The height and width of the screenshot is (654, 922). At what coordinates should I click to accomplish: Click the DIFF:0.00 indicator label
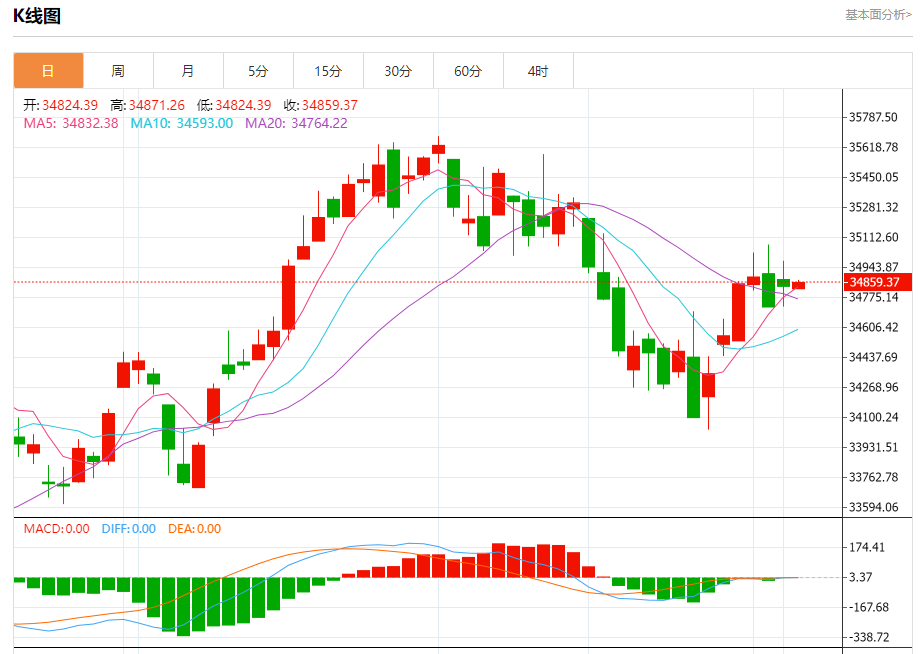coord(129,529)
